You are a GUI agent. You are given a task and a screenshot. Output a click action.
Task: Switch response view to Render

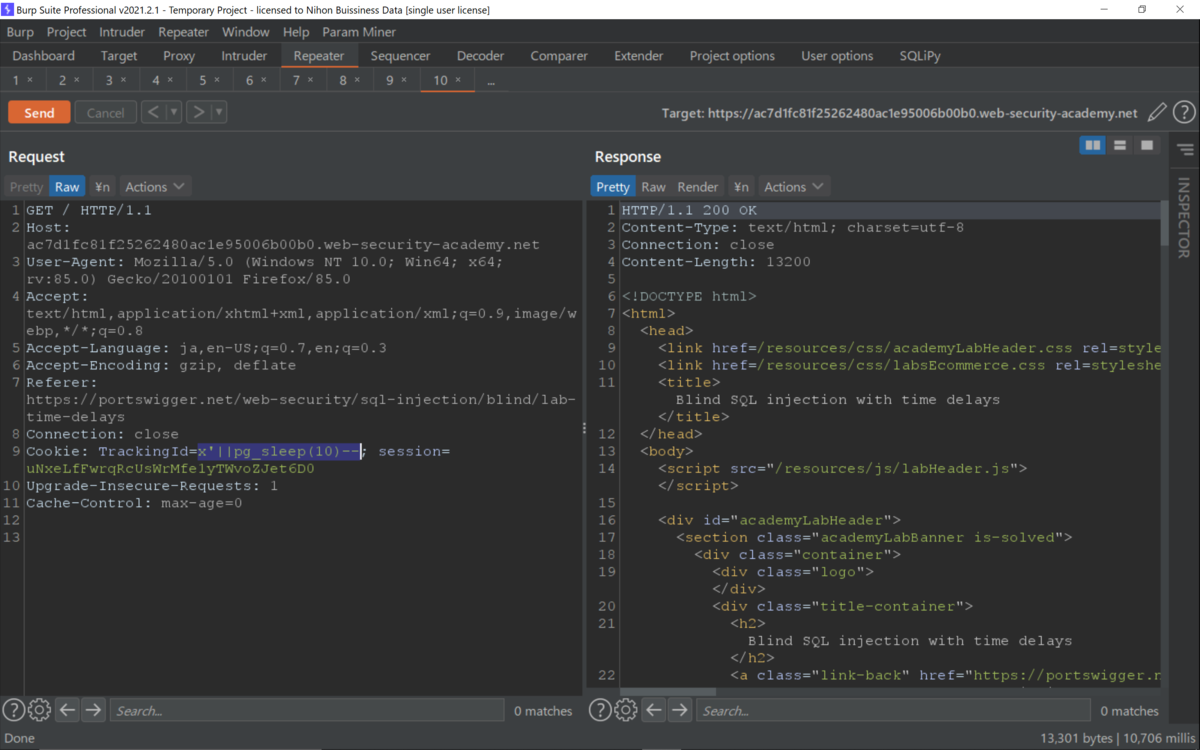tap(698, 187)
